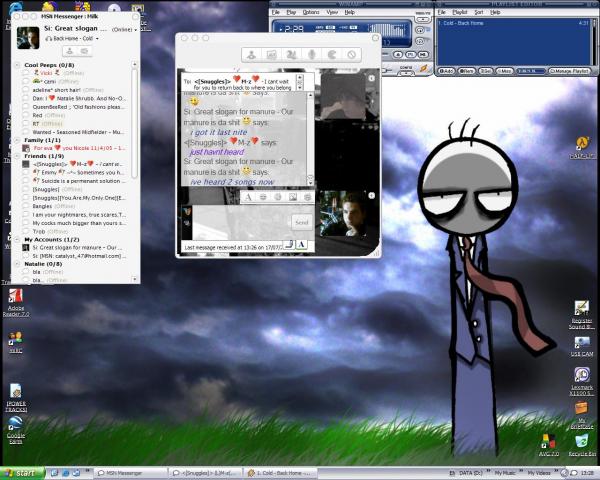The width and height of the screenshot is (600, 480).
Task: Click chat message input field
Action: [x=242, y=222]
